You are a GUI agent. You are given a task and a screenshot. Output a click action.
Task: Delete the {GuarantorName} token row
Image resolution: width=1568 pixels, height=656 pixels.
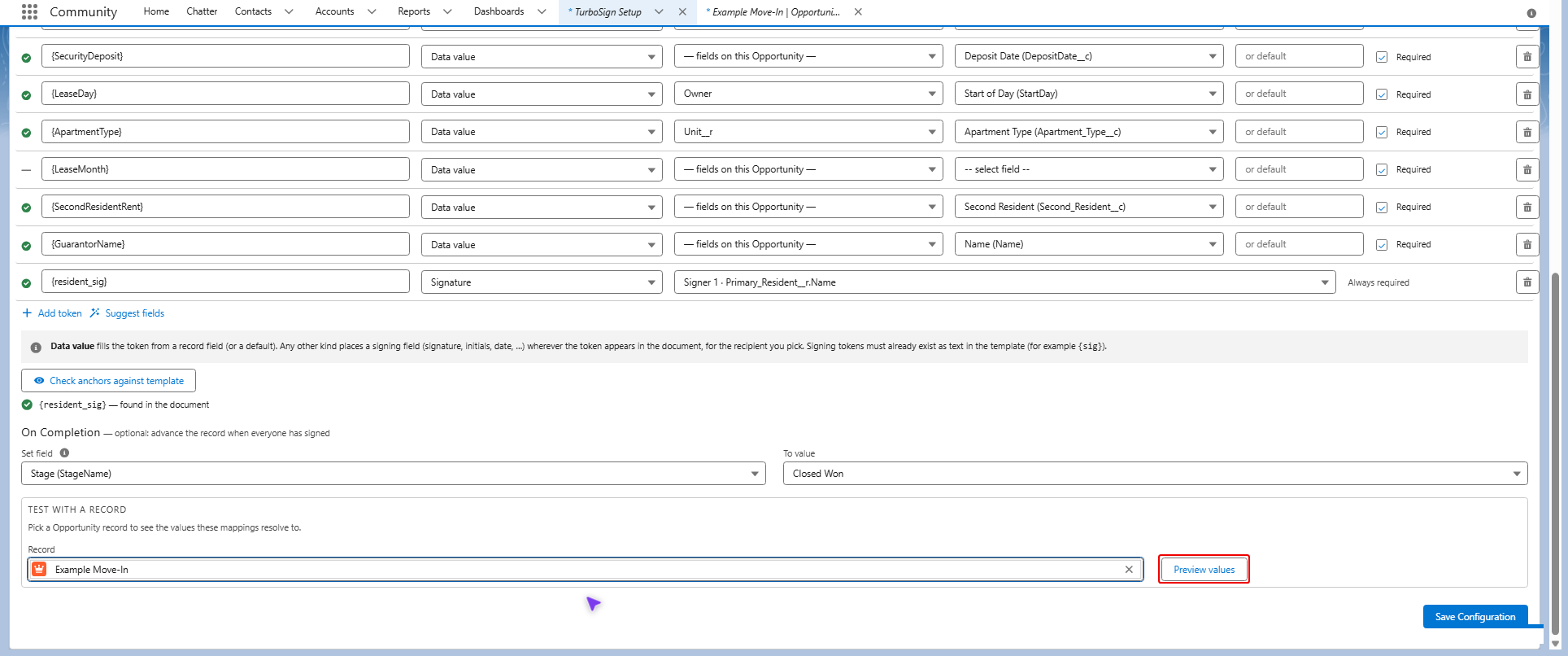pos(1527,244)
